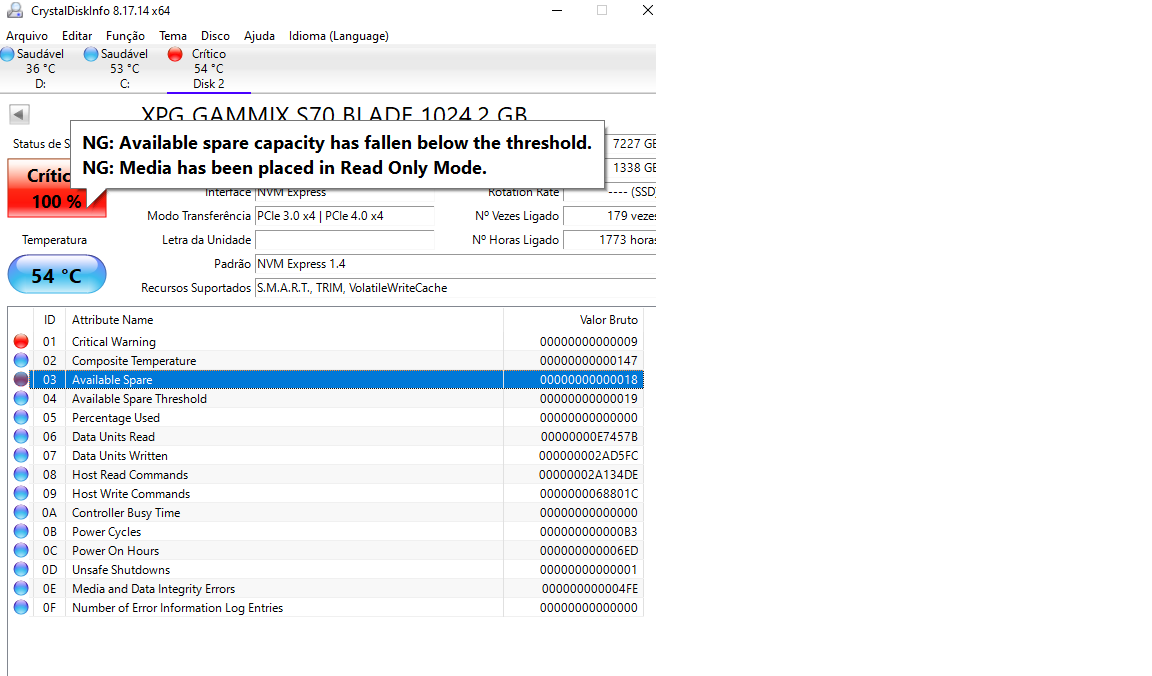Open the Idioma (Language) menu
The width and height of the screenshot is (1152, 676).
[x=339, y=36]
